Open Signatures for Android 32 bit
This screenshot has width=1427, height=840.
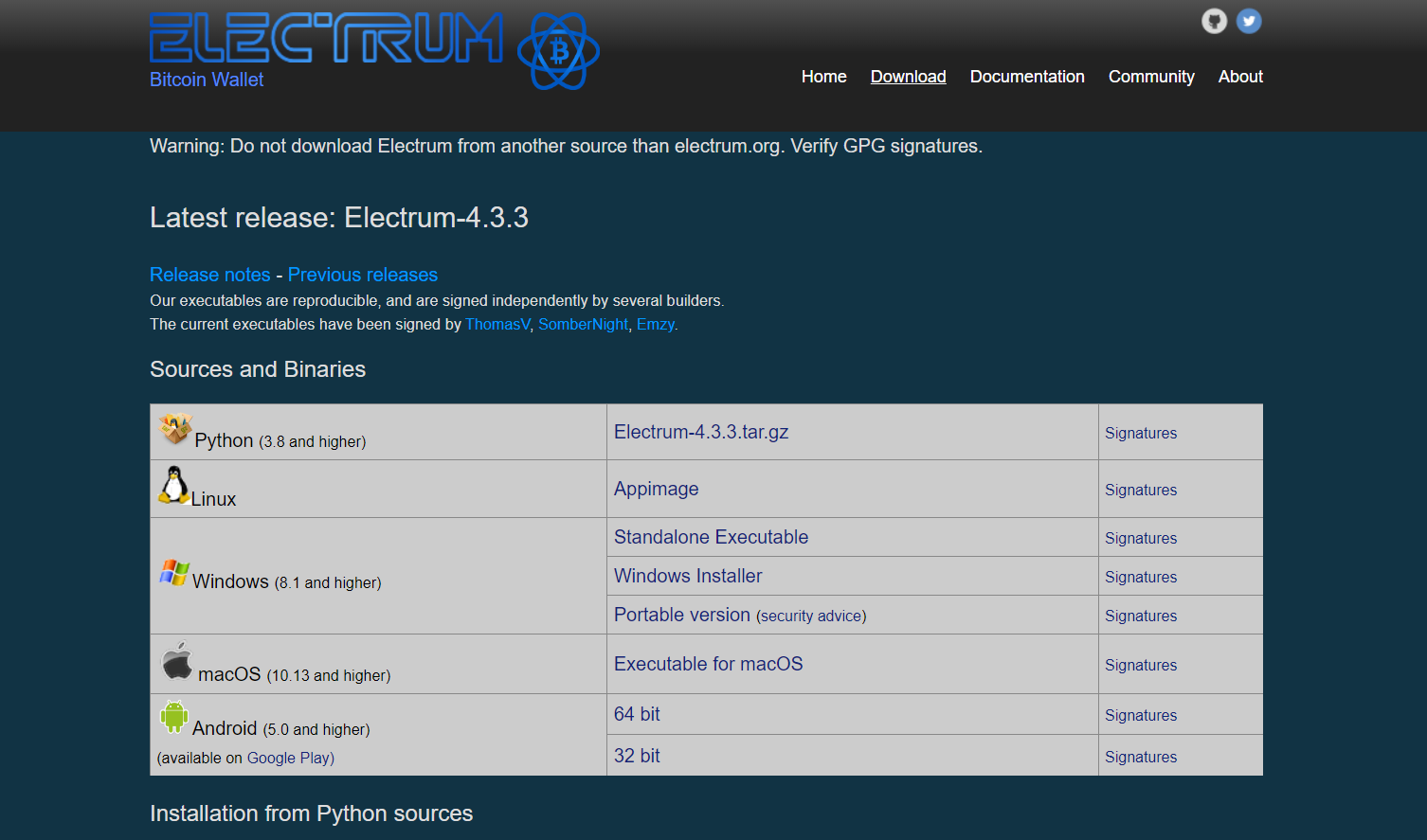coord(1141,757)
